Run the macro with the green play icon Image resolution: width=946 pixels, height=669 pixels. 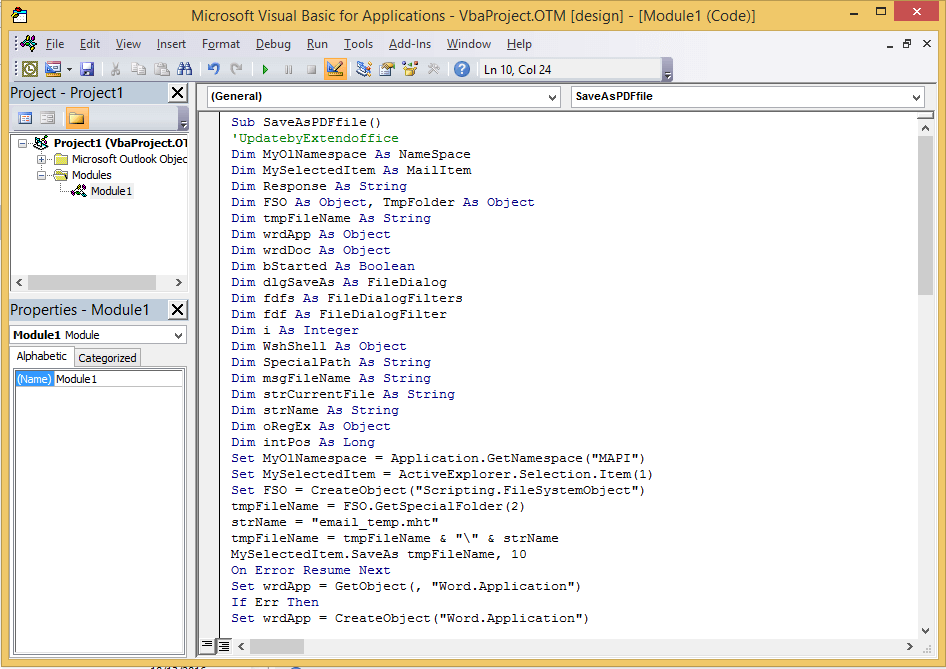point(265,69)
